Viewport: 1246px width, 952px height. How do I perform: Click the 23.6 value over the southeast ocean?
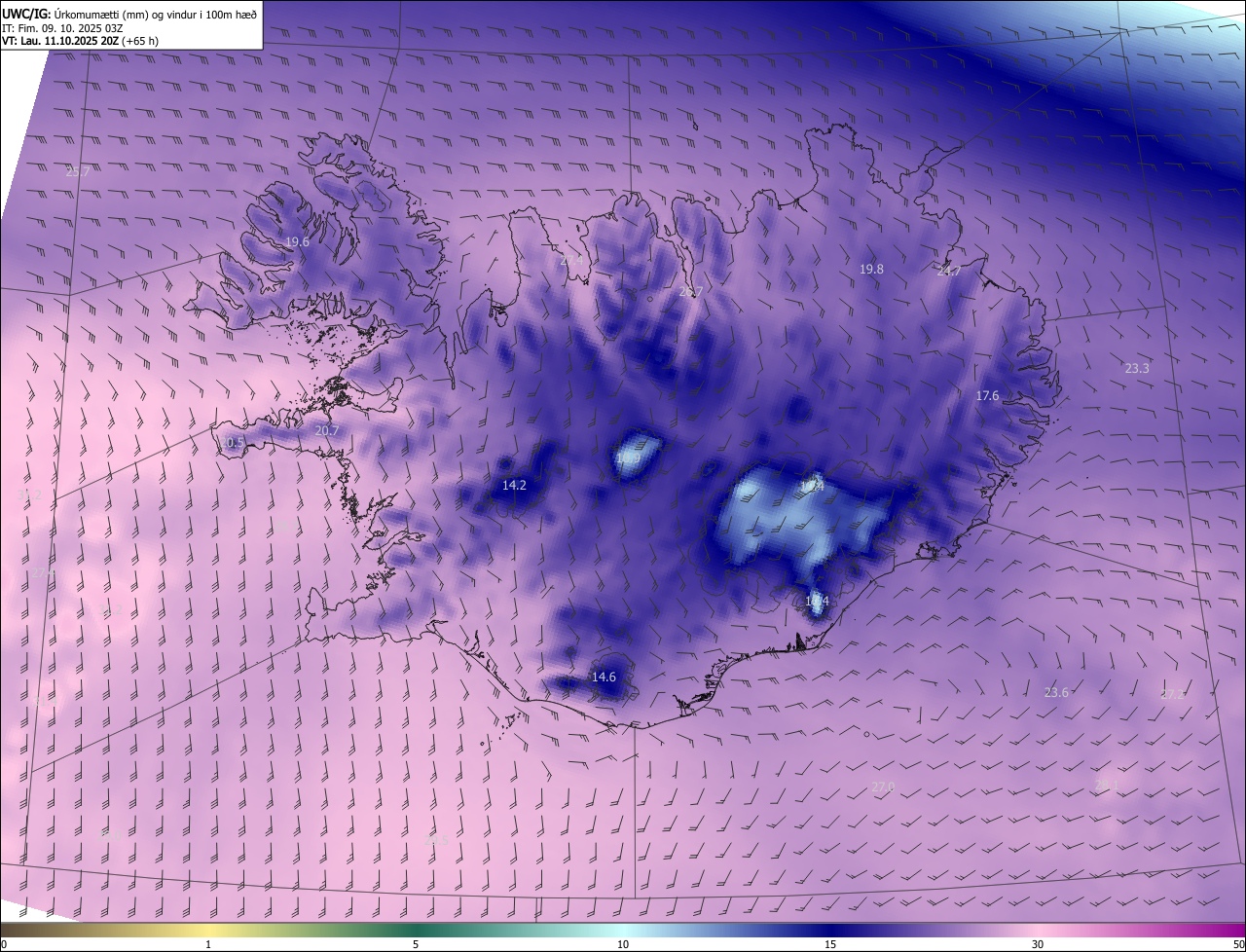1056,692
